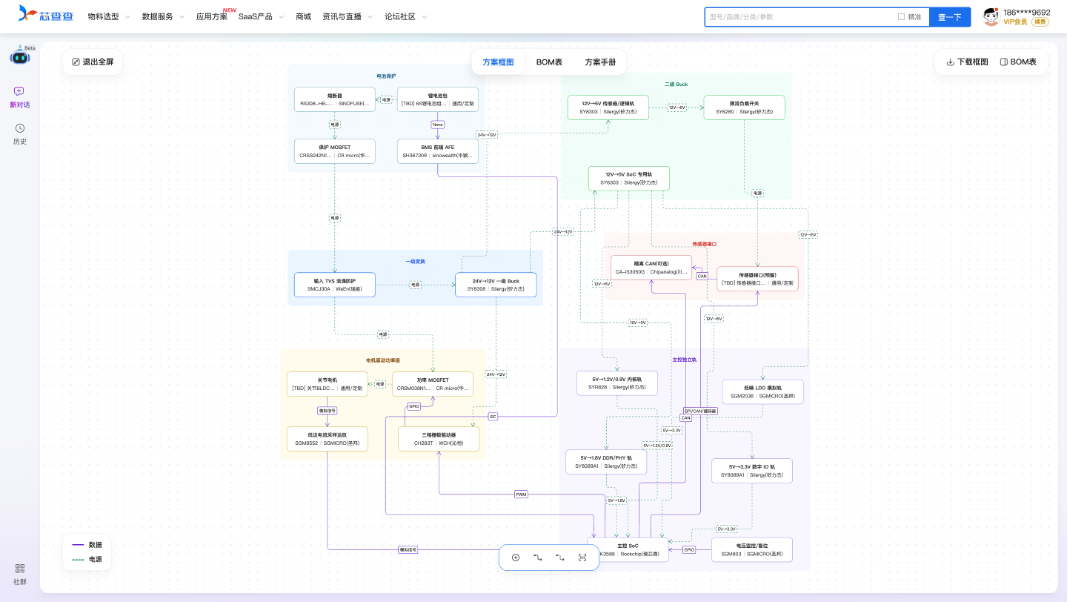Switch to the BOM表 tab
Viewport: 1068px width, 602px height.
(x=549, y=62)
